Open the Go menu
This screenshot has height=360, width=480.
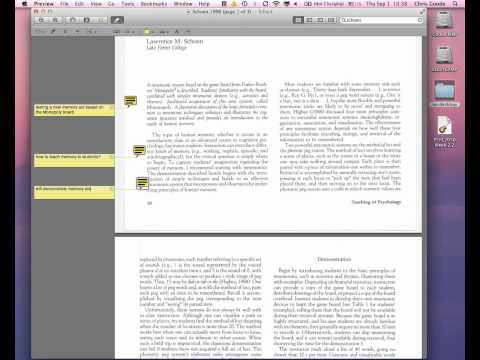(x=111, y=4)
